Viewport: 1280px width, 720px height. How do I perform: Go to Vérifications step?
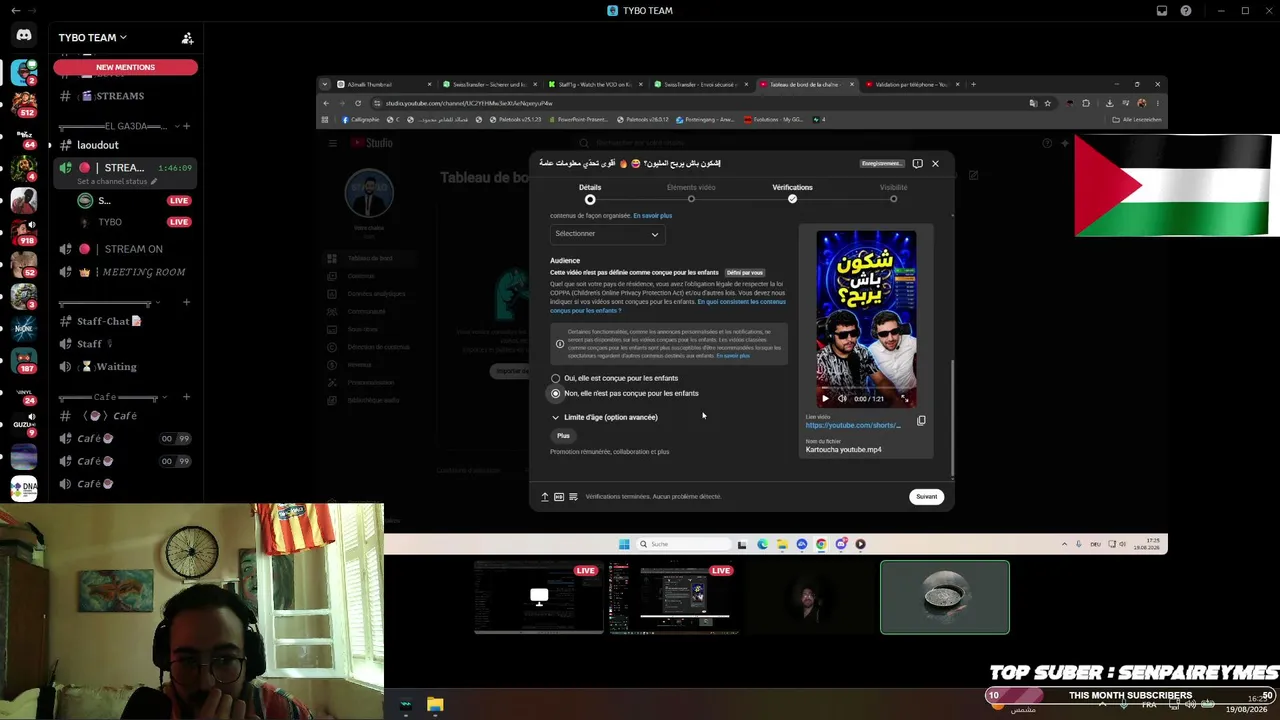point(792,193)
